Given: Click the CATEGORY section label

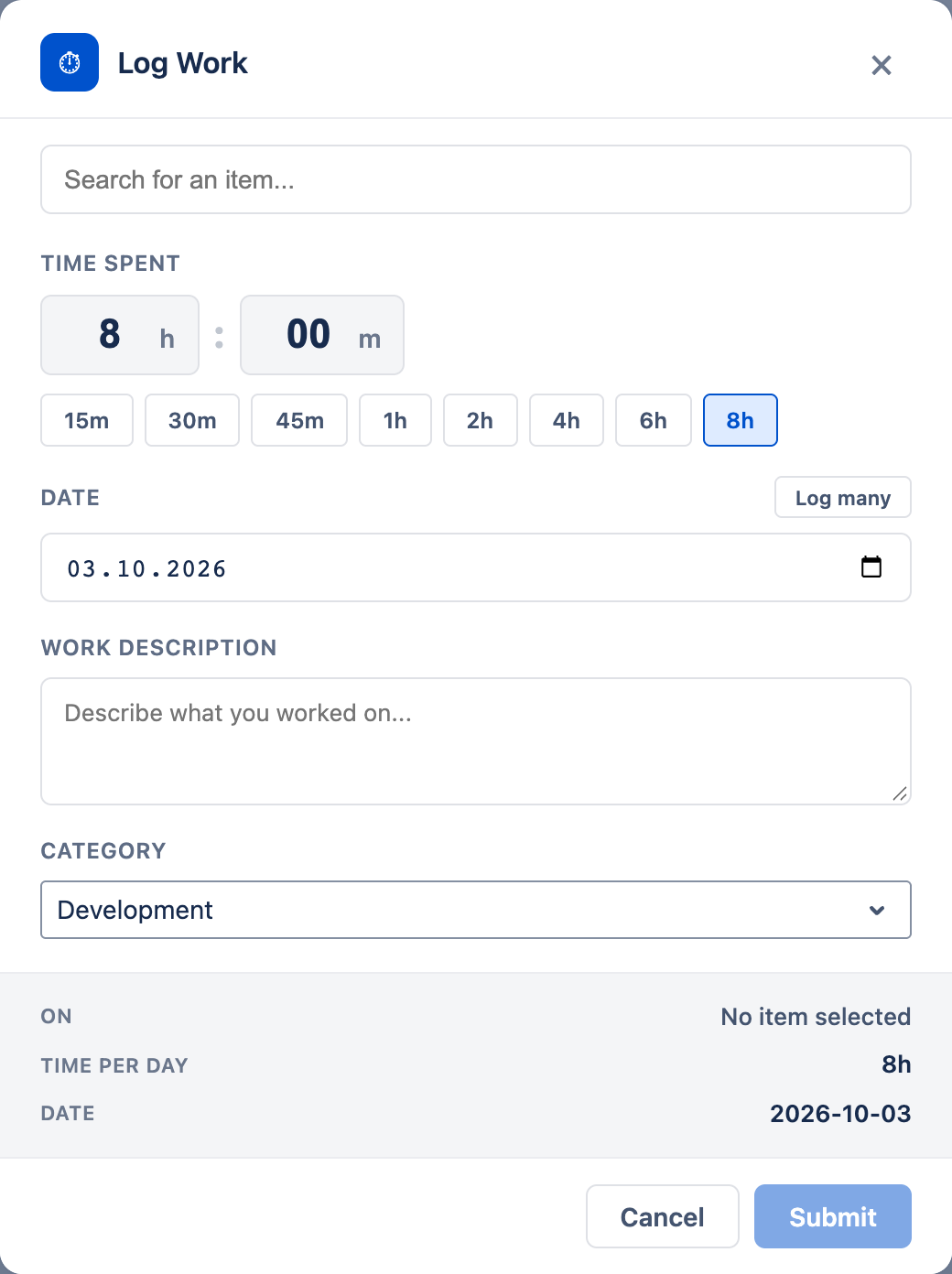Looking at the screenshot, I should [x=103, y=851].
